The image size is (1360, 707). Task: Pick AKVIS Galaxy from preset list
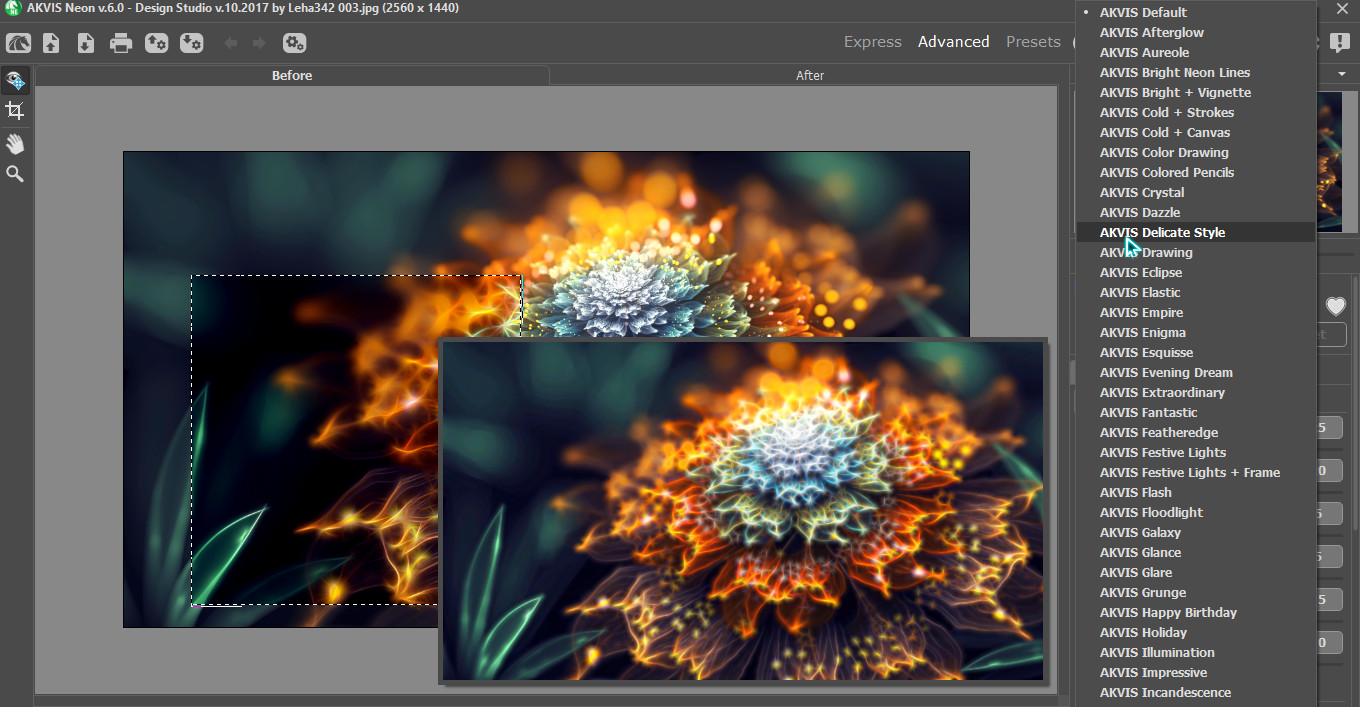tap(1140, 532)
